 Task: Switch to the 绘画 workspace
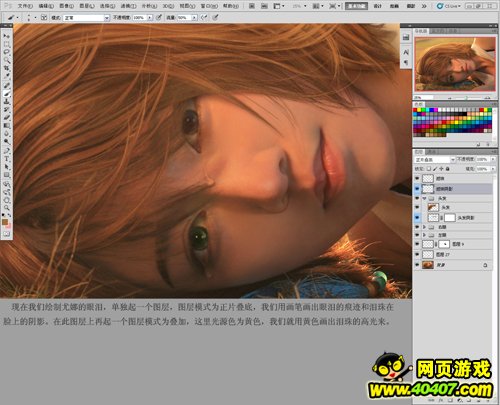coord(394,6)
